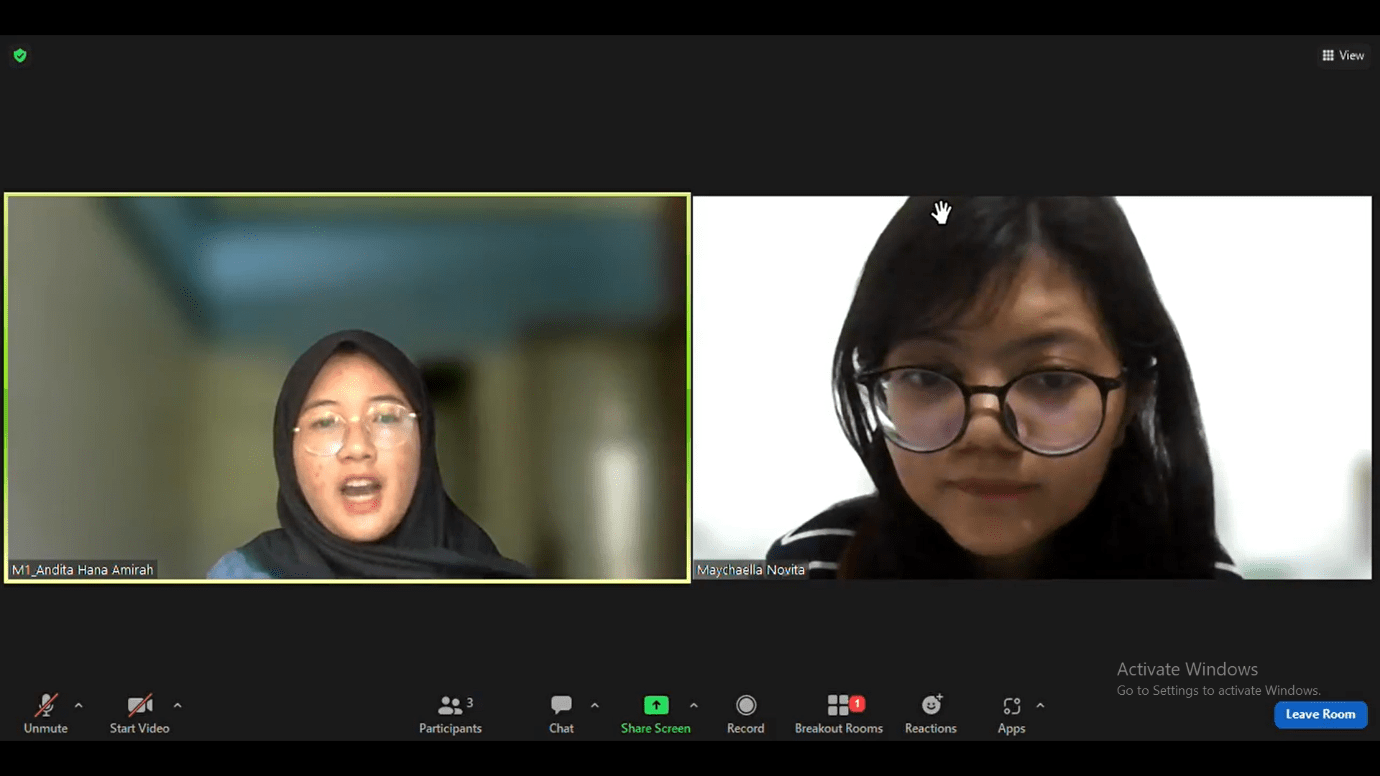
Task: Click the green encryption shield icon
Action: pos(20,55)
